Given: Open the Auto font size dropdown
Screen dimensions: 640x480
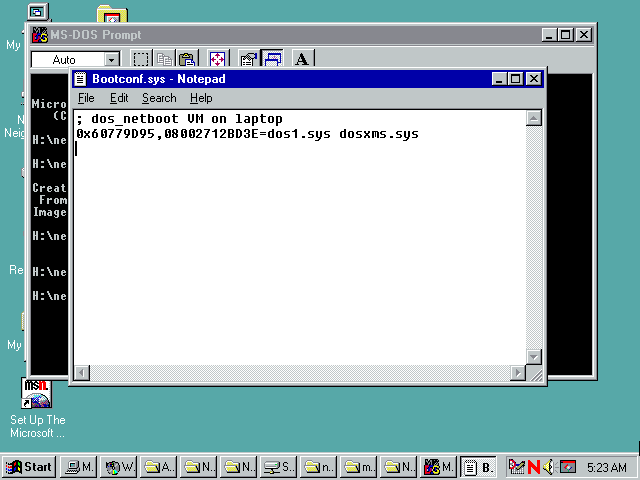Looking at the screenshot, I should click(111, 60).
